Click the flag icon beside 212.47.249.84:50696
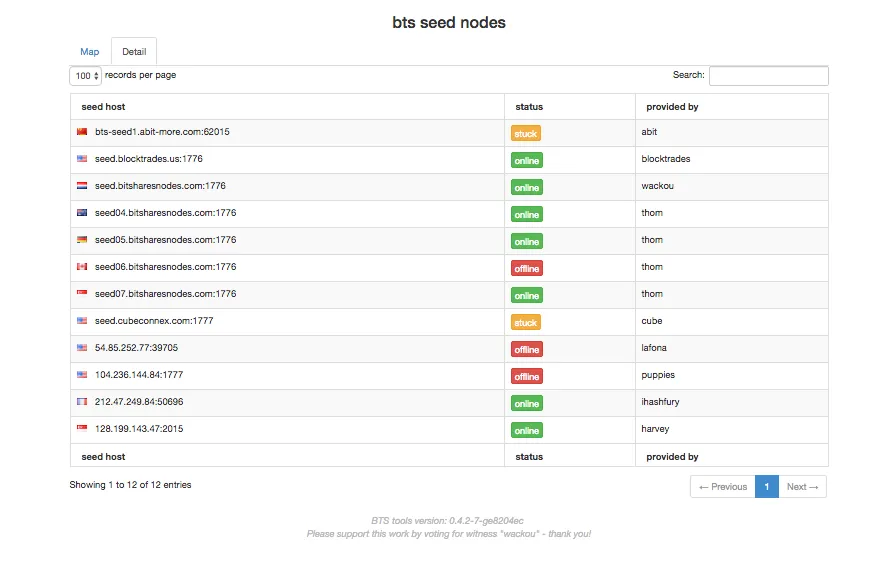This screenshot has height=566, width=883. pos(82,402)
